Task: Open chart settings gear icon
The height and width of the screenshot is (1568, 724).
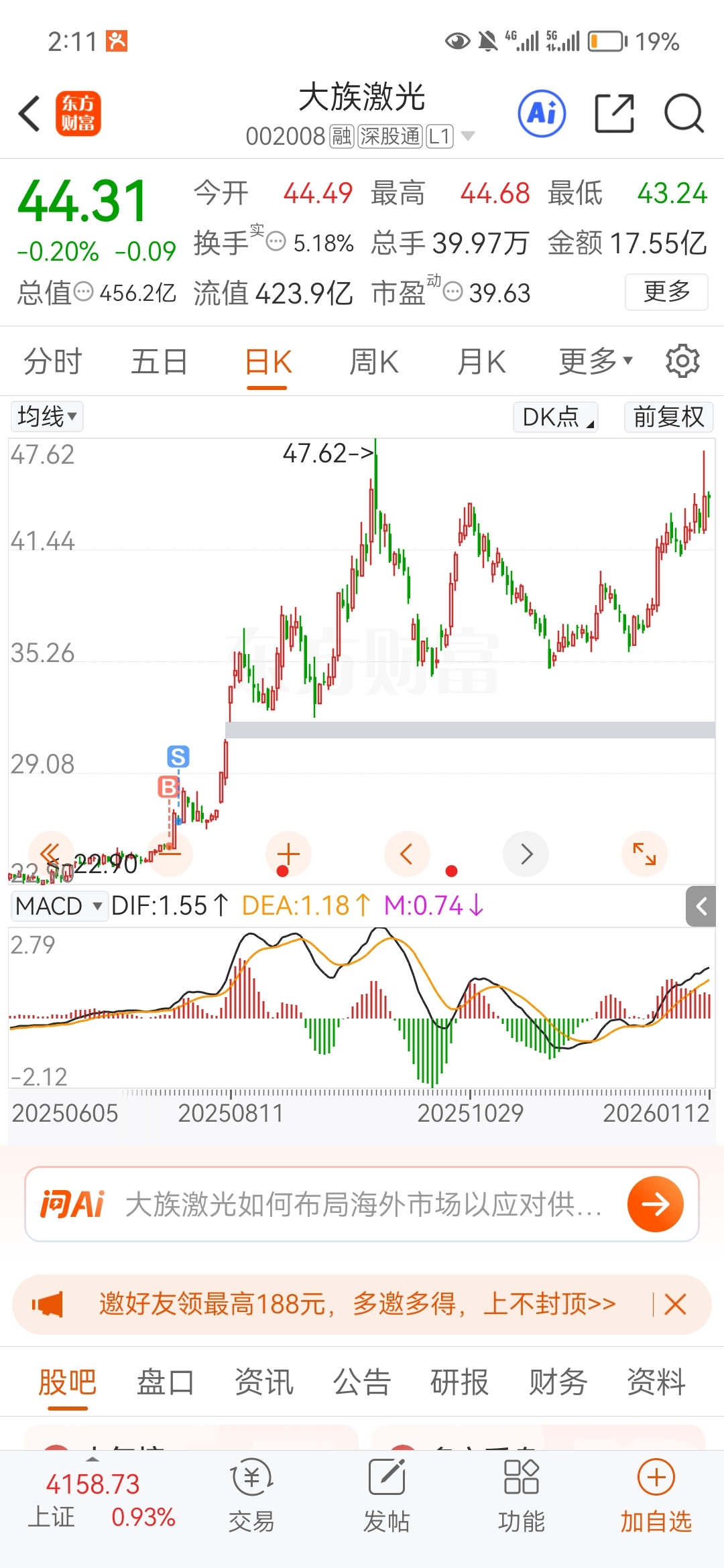Action: point(682,362)
